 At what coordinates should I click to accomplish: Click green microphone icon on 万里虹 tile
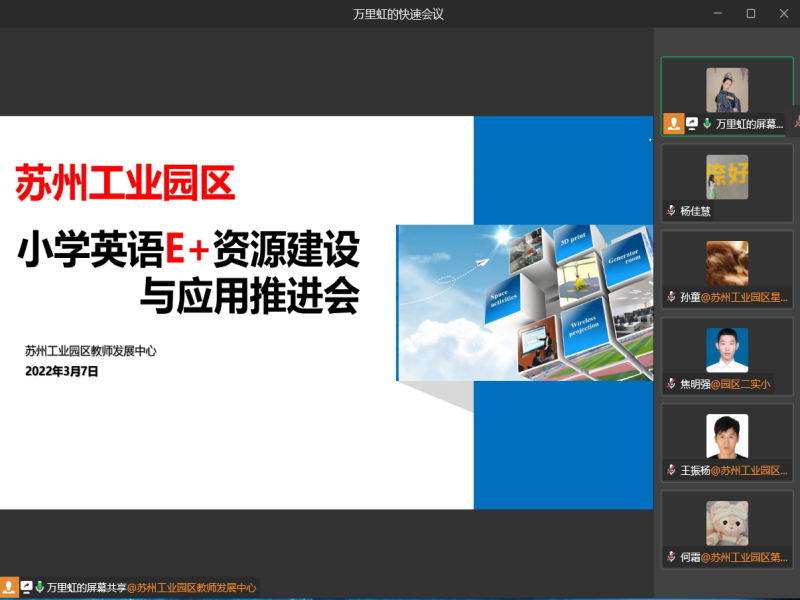pos(707,123)
